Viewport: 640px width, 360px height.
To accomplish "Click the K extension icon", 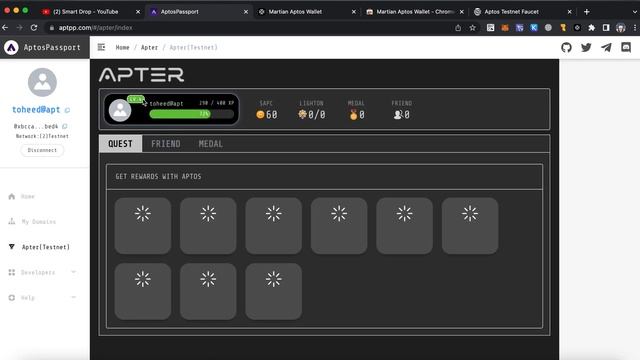I will coord(534,28).
